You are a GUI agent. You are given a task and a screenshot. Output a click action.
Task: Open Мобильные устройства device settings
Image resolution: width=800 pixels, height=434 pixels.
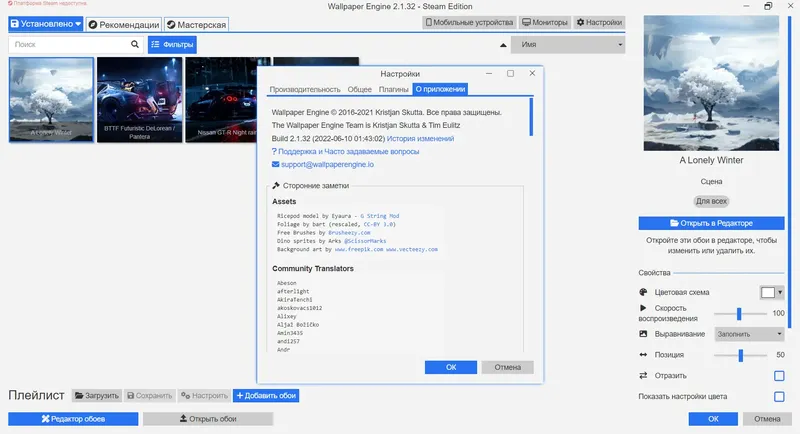point(469,22)
